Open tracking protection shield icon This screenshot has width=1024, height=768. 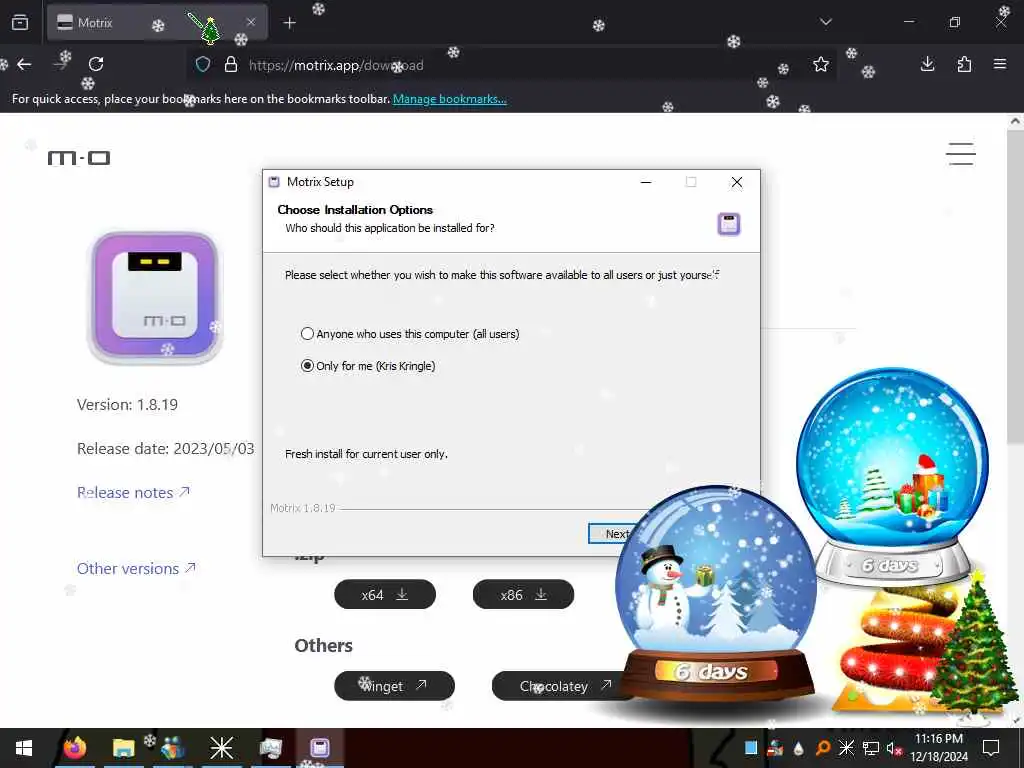click(x=203, y=65)
